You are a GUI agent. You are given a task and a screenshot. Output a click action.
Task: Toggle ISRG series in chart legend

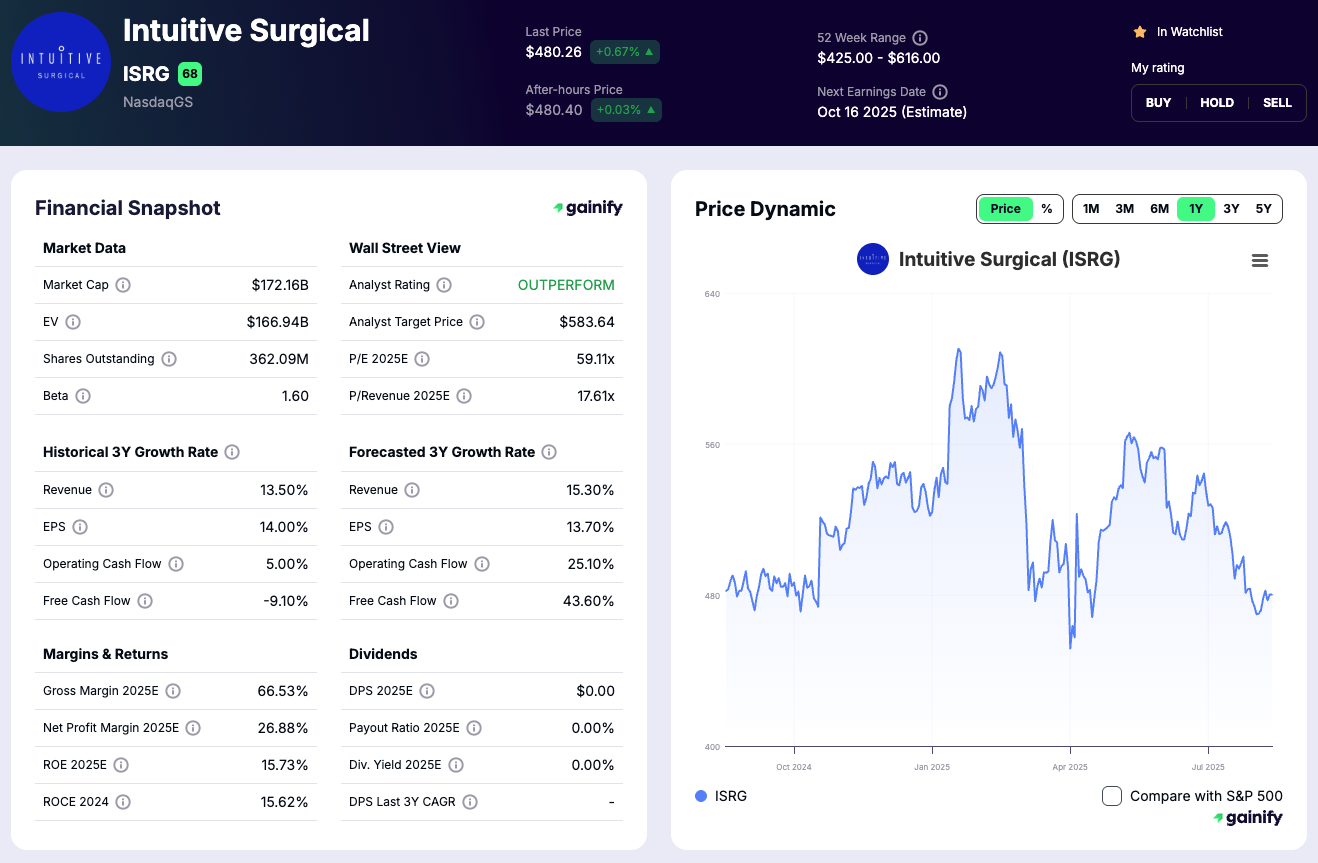[x=721, y=796]
